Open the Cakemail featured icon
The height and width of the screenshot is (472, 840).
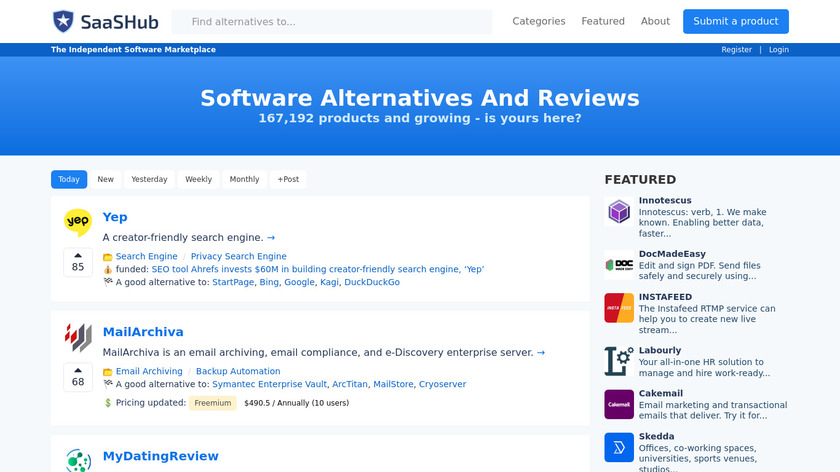pos(619,404)
